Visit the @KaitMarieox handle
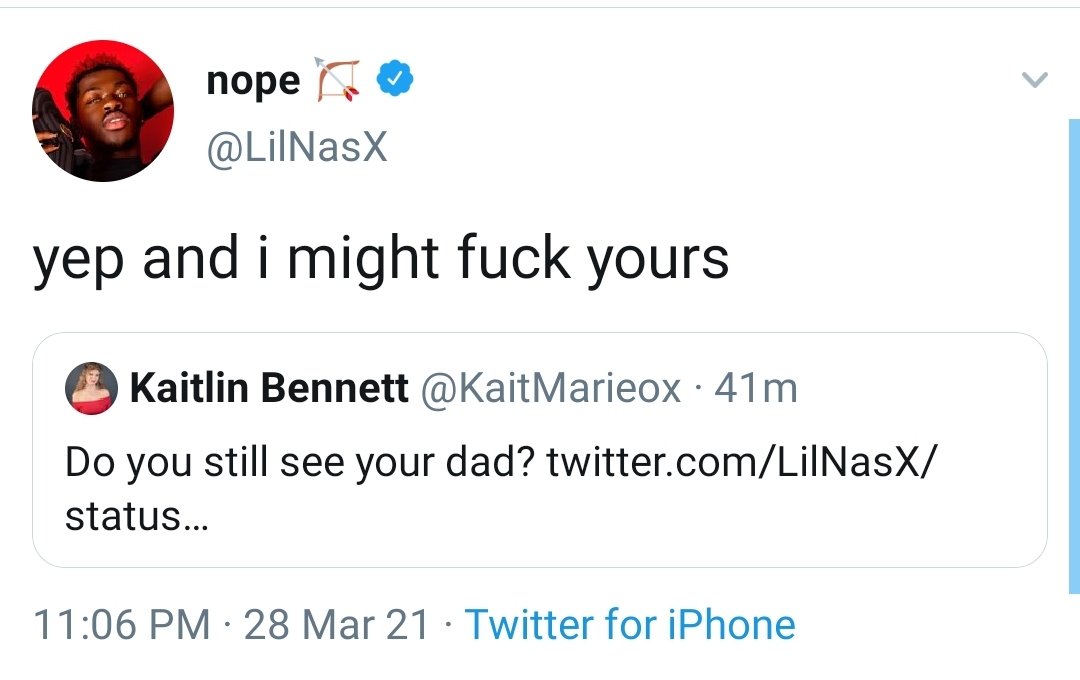 pyautogui.click(x=553, y=388)
